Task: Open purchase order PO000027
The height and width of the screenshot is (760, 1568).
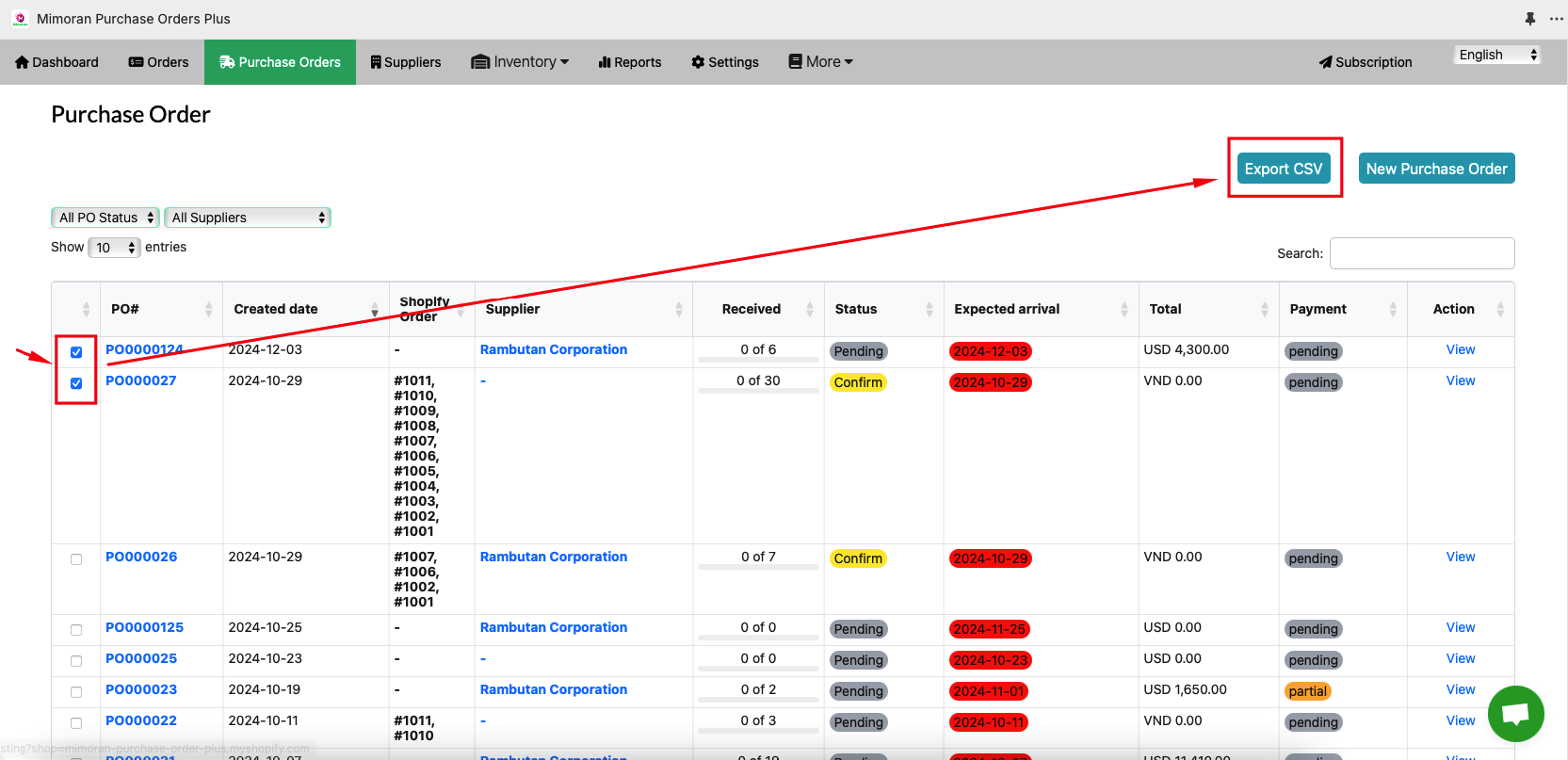Action: pos(140,380)
